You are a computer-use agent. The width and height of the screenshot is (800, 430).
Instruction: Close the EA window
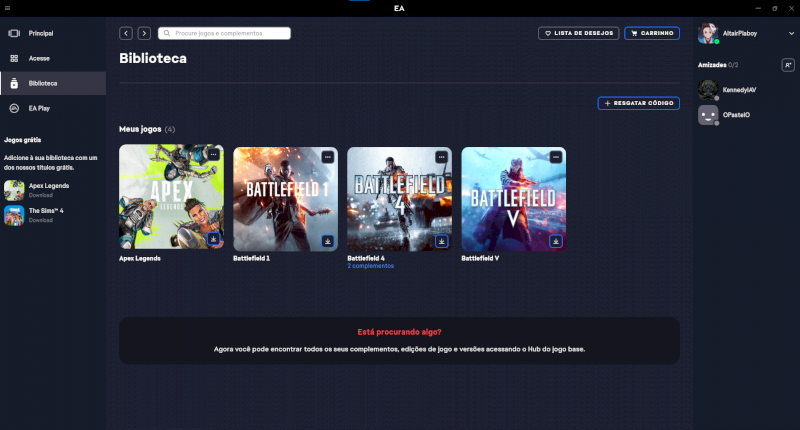791,8
